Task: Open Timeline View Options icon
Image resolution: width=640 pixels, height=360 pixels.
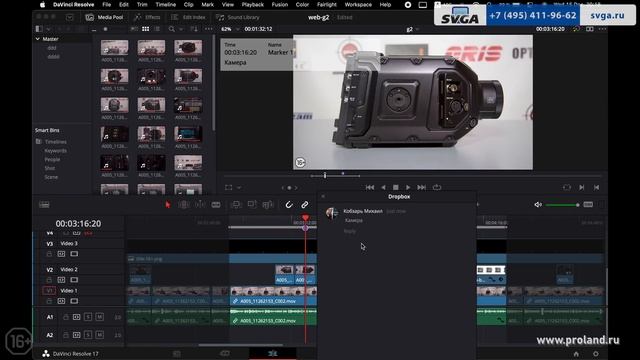Action: coord(44,204)
